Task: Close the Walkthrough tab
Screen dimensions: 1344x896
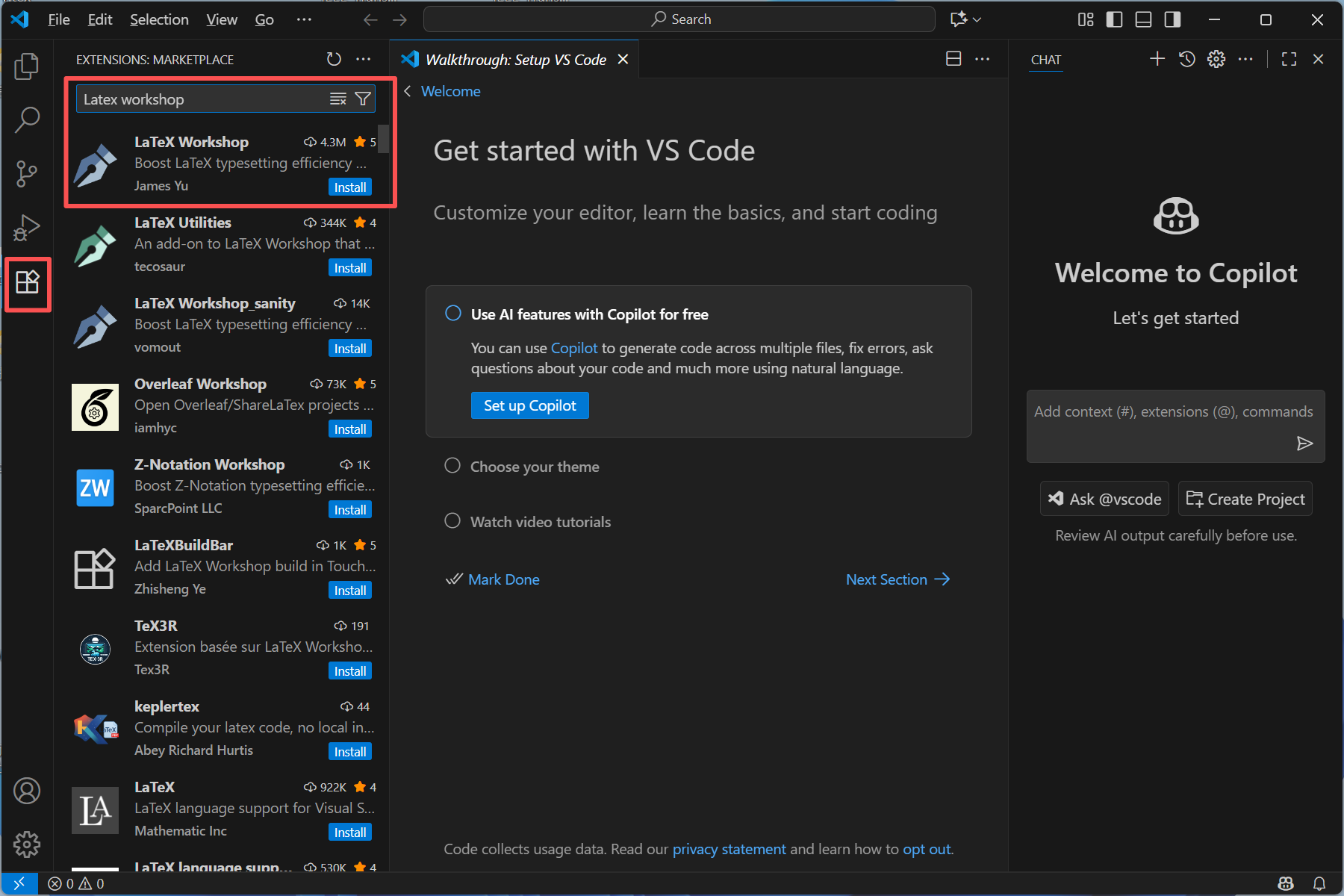Action: click(x=623, y=59)
